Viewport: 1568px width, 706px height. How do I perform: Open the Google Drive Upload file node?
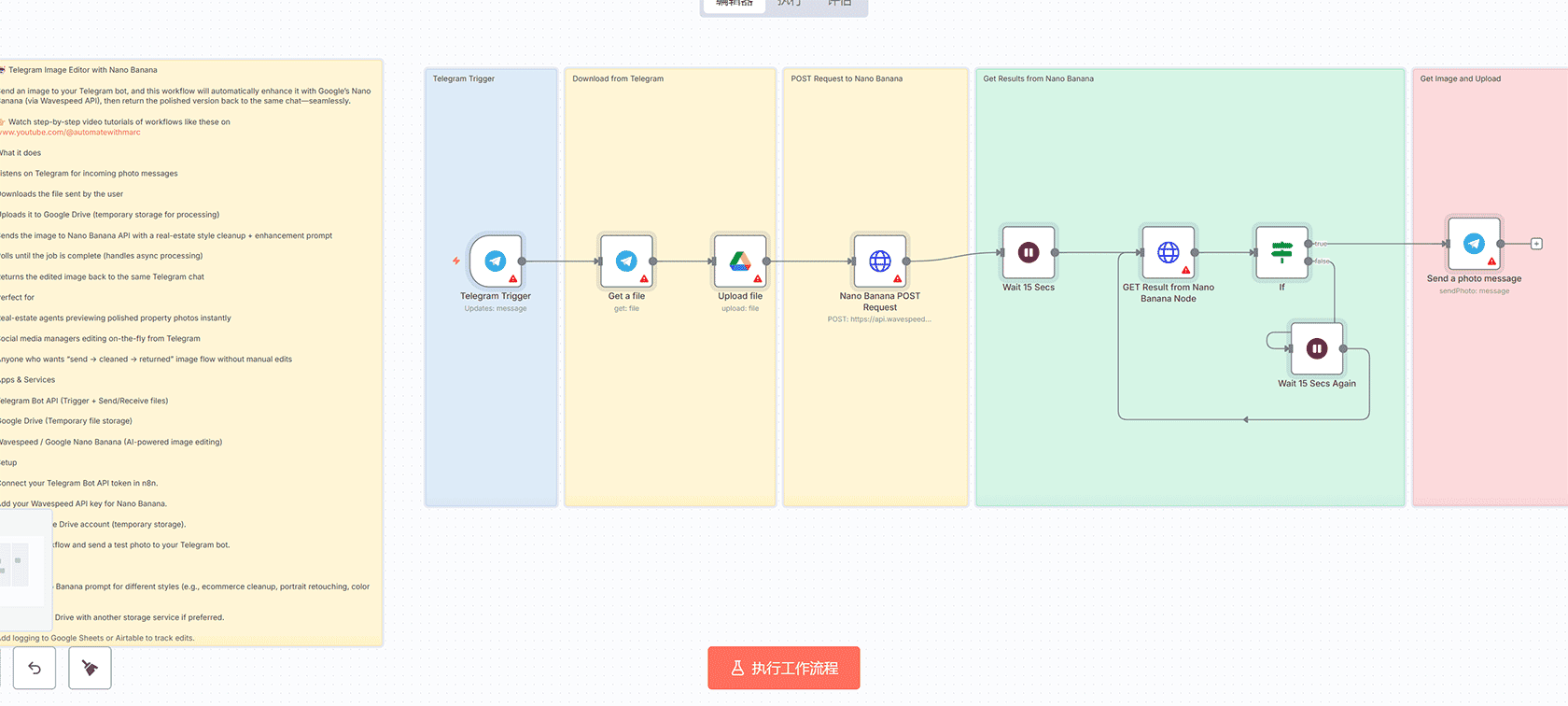(740, 261)
